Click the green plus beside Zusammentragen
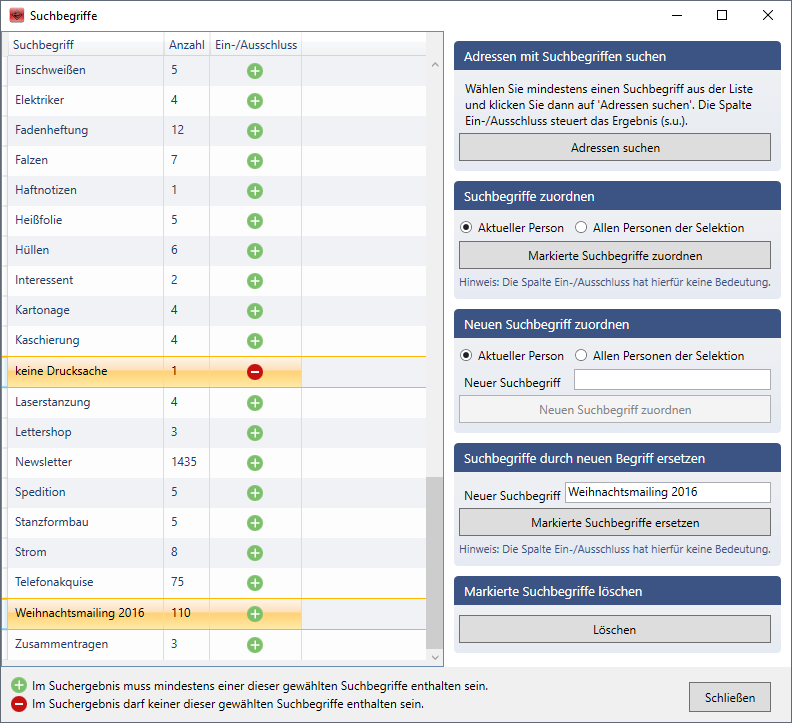The image size is (792, 723). [x=255, y=645]
